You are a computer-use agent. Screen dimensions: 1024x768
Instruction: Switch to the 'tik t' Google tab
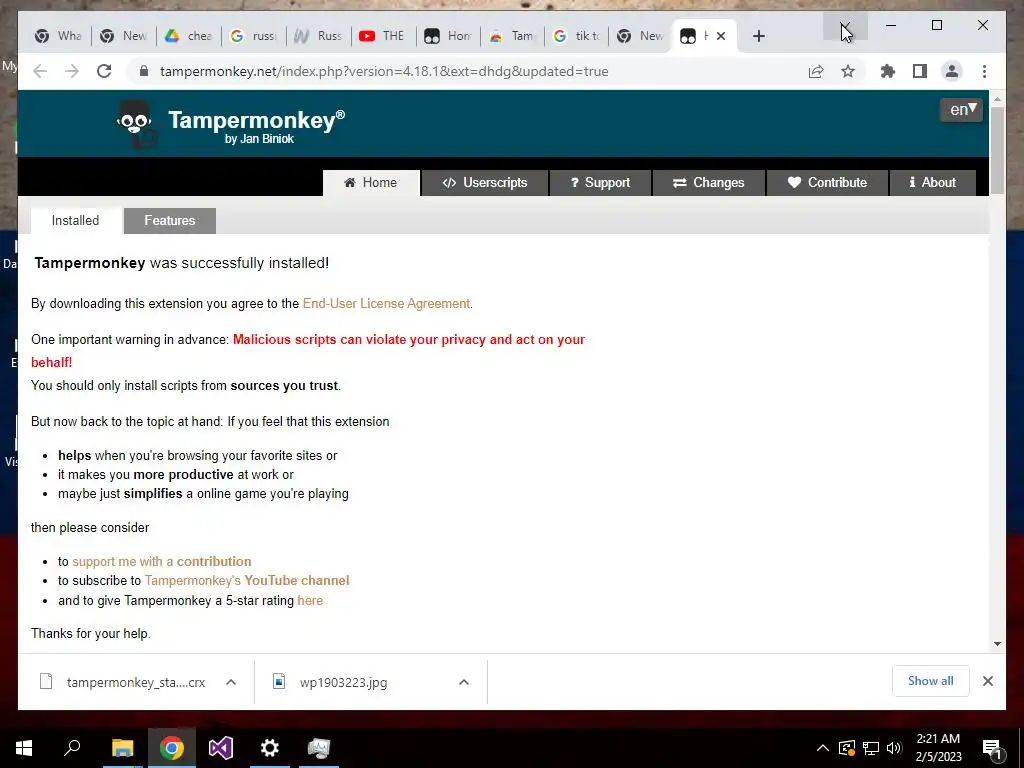(577, 36)
